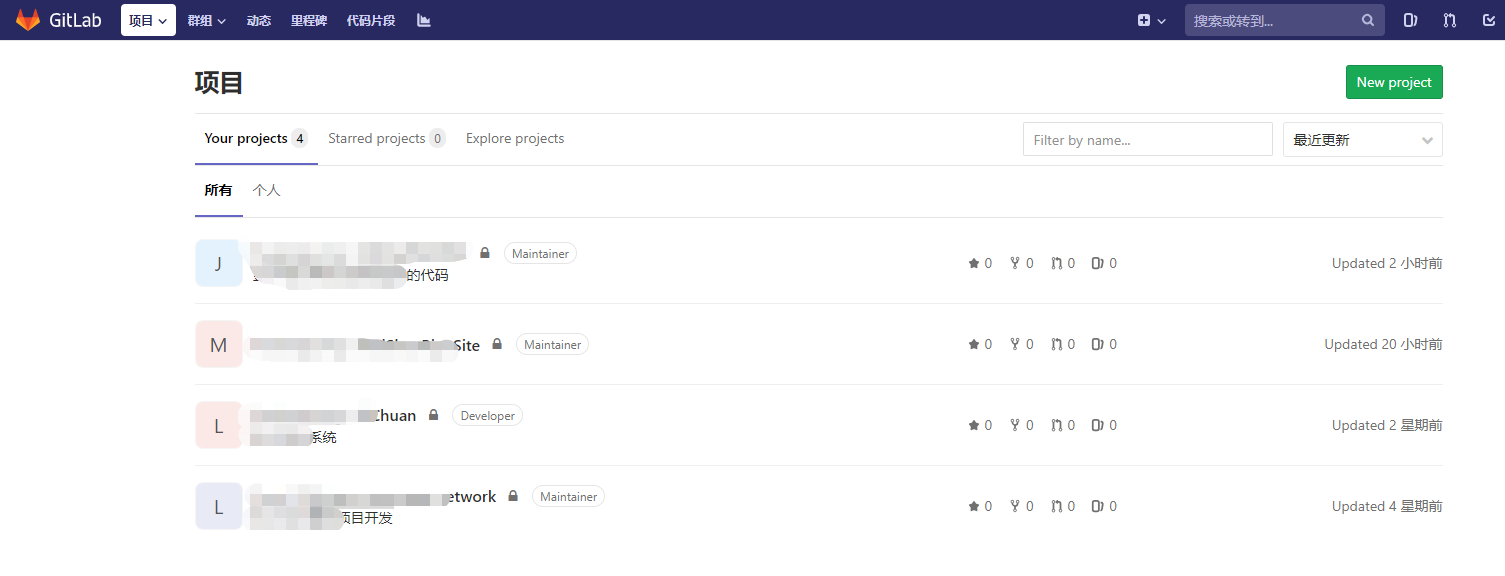Click the New project button
This screenshot has width=1505, height=576.
[1394, 82]
